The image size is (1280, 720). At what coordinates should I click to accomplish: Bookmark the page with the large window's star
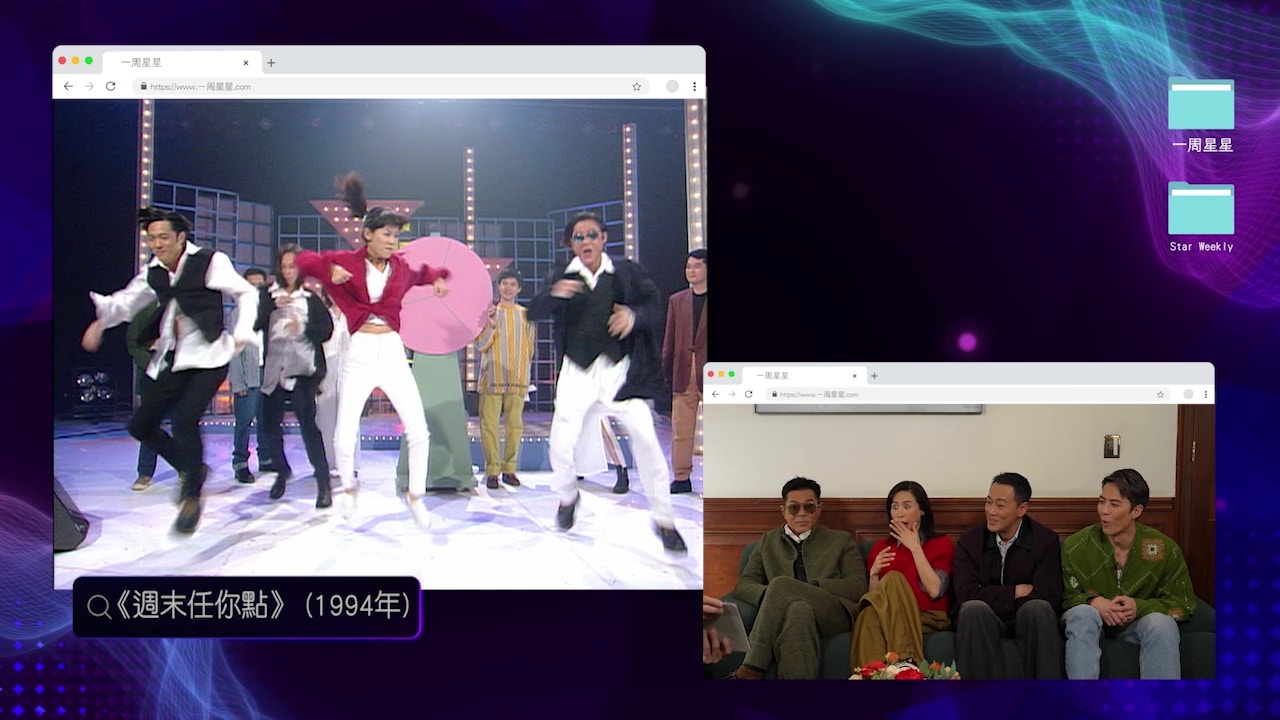coord(636,87)
